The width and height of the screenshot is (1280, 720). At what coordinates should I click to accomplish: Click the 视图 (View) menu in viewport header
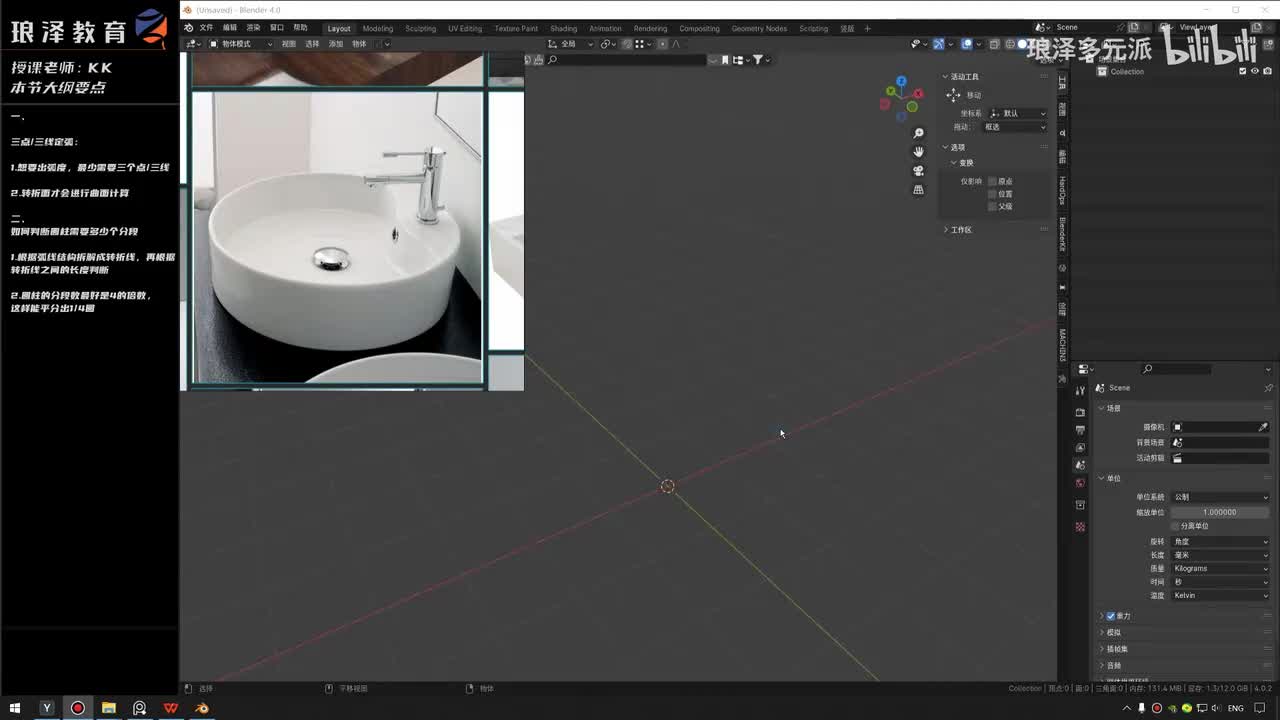coord(288,44)
